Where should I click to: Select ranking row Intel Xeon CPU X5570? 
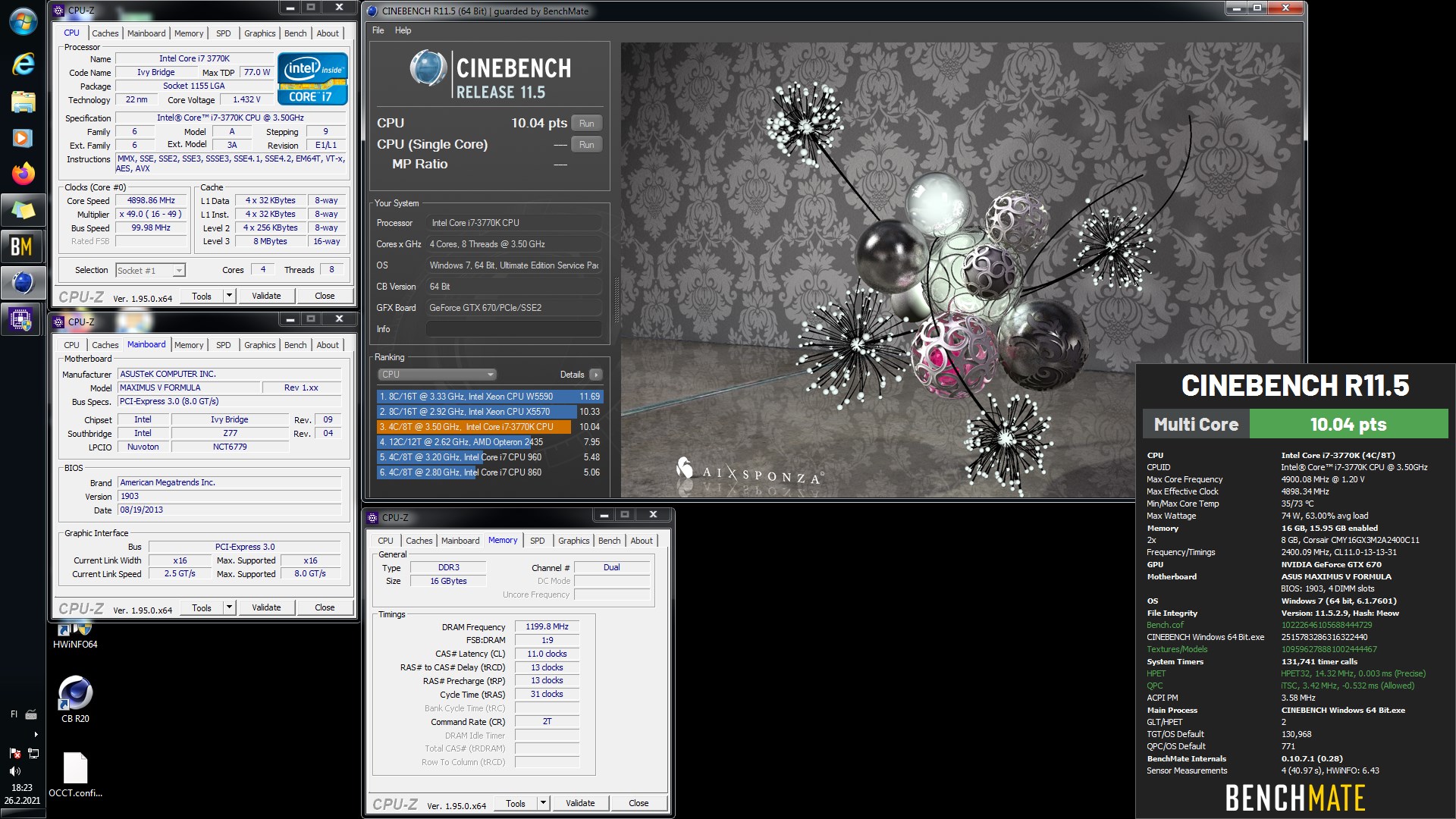point(489,412)
